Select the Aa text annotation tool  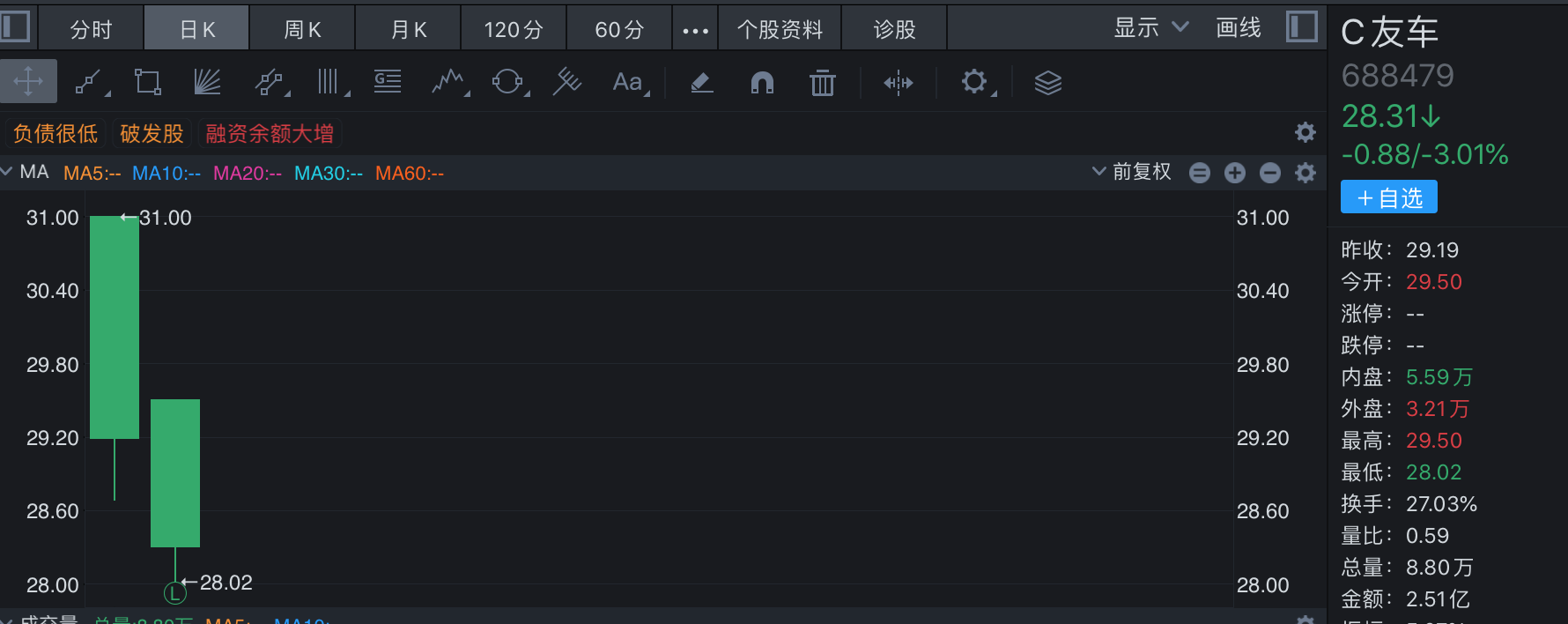pyautogui.click(x=629, y=83)
